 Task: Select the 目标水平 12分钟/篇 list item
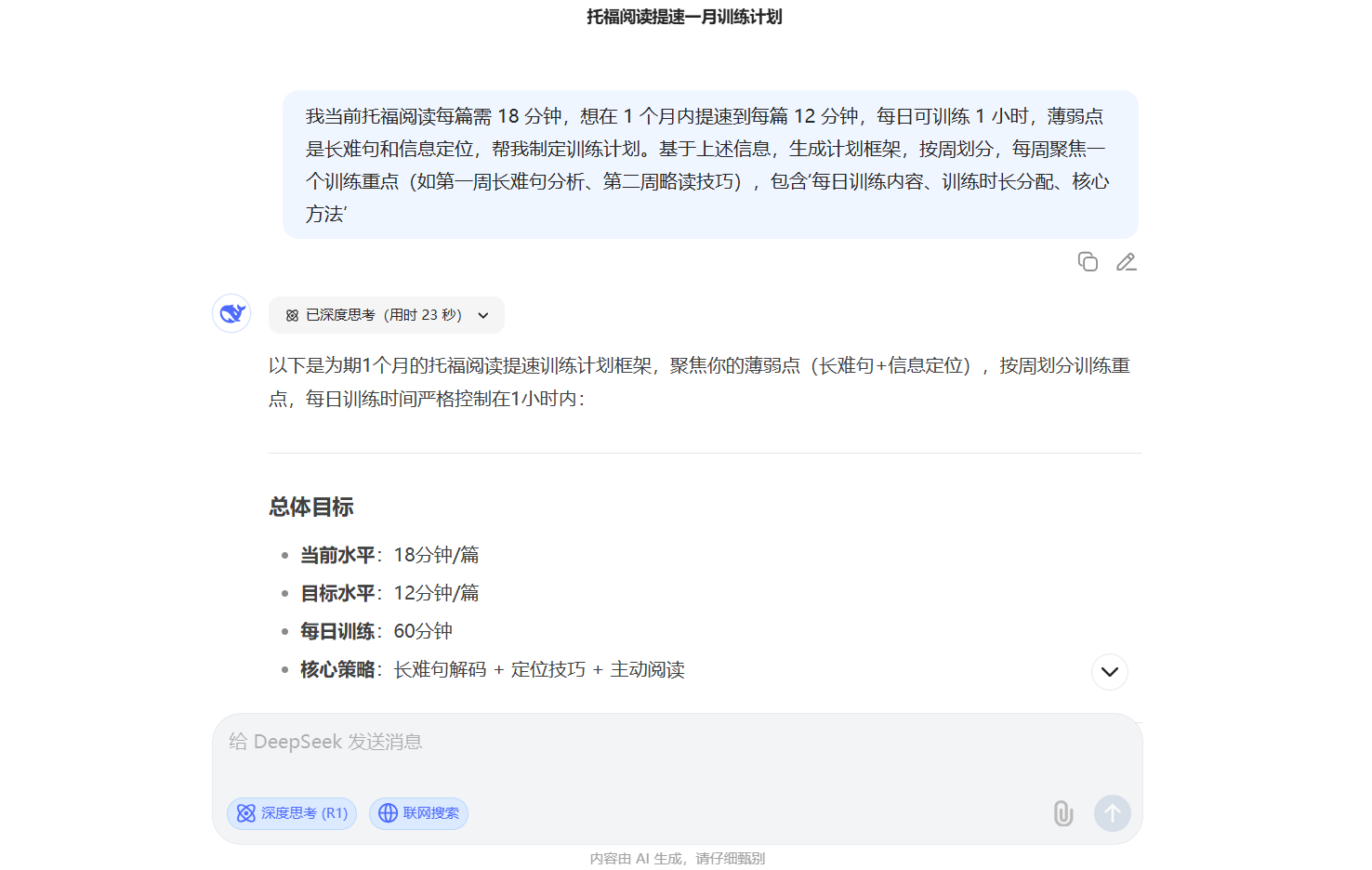click(x=389, y=593)
